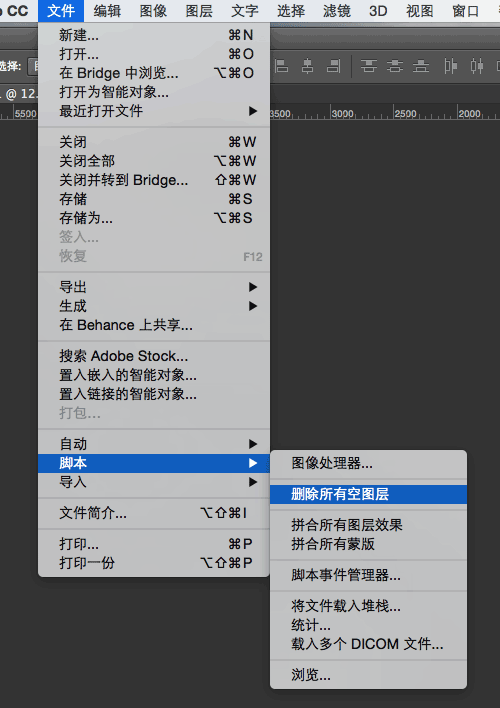Select 关闭并转到 Bridge...
Screen dimensions: 500x708
(x=154, y=180)
